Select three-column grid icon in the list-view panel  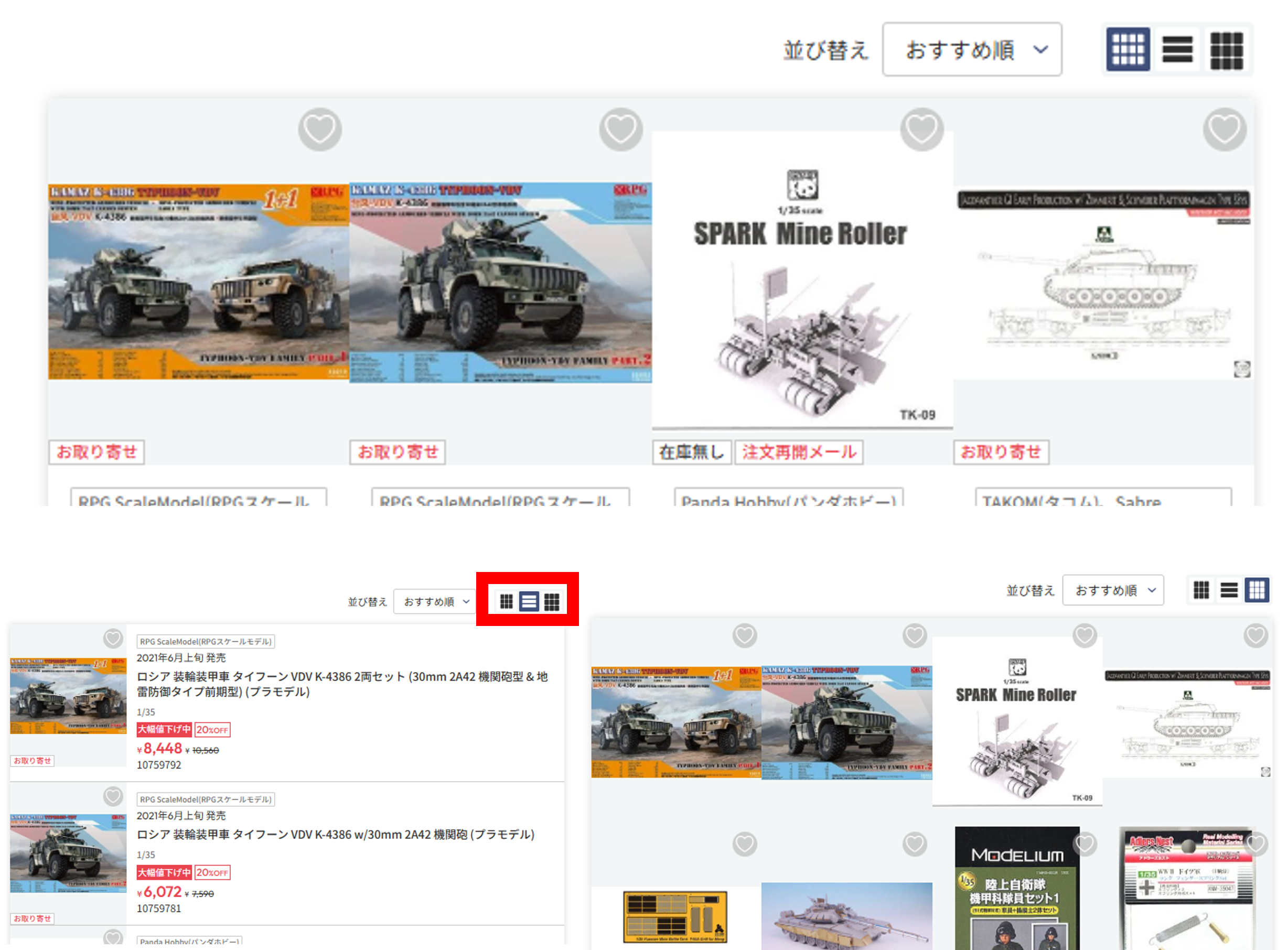(552, 601)
